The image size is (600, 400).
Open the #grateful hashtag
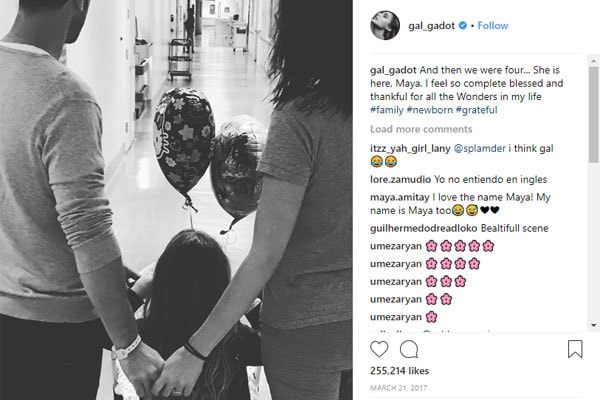[x=476, y=110]
